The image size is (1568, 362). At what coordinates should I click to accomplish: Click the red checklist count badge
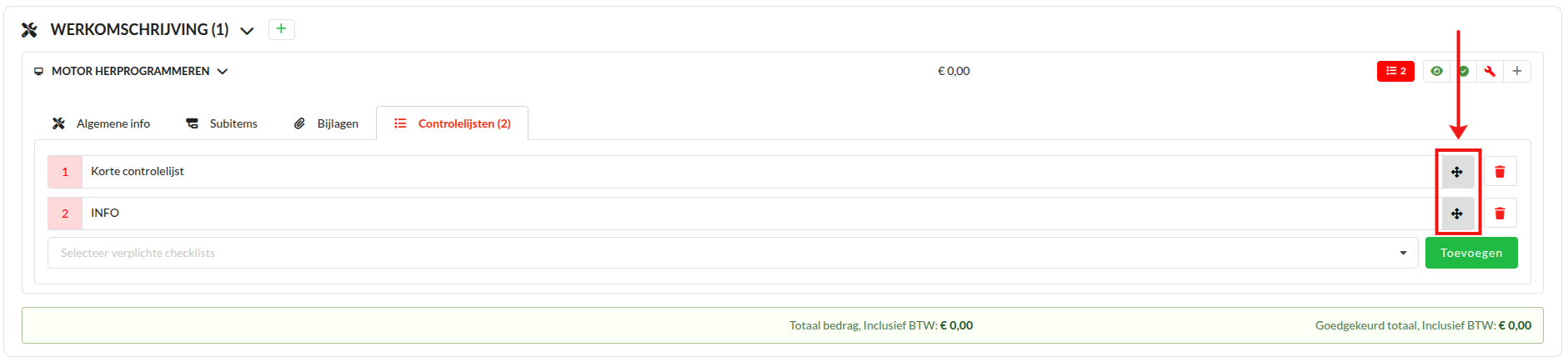pyautogui.click(x=1395, y=72)
